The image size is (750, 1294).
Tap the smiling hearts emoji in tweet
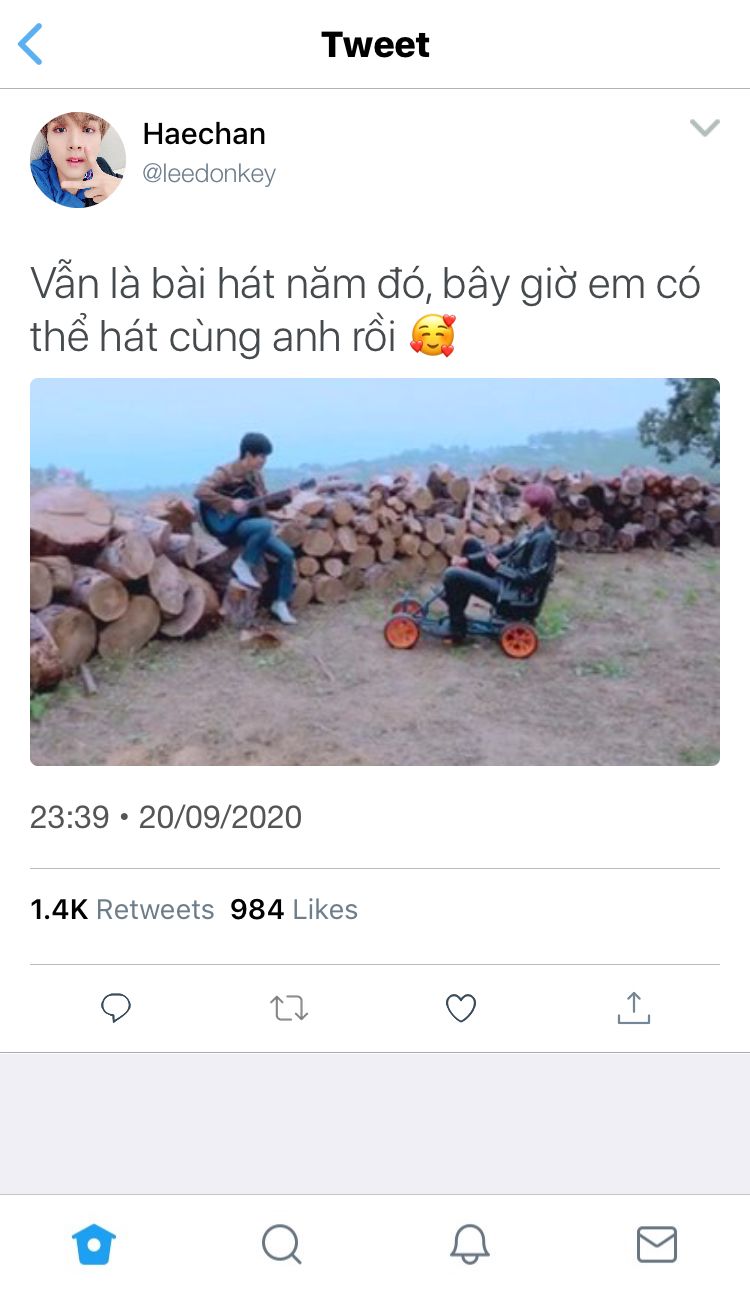click(433, 337)
